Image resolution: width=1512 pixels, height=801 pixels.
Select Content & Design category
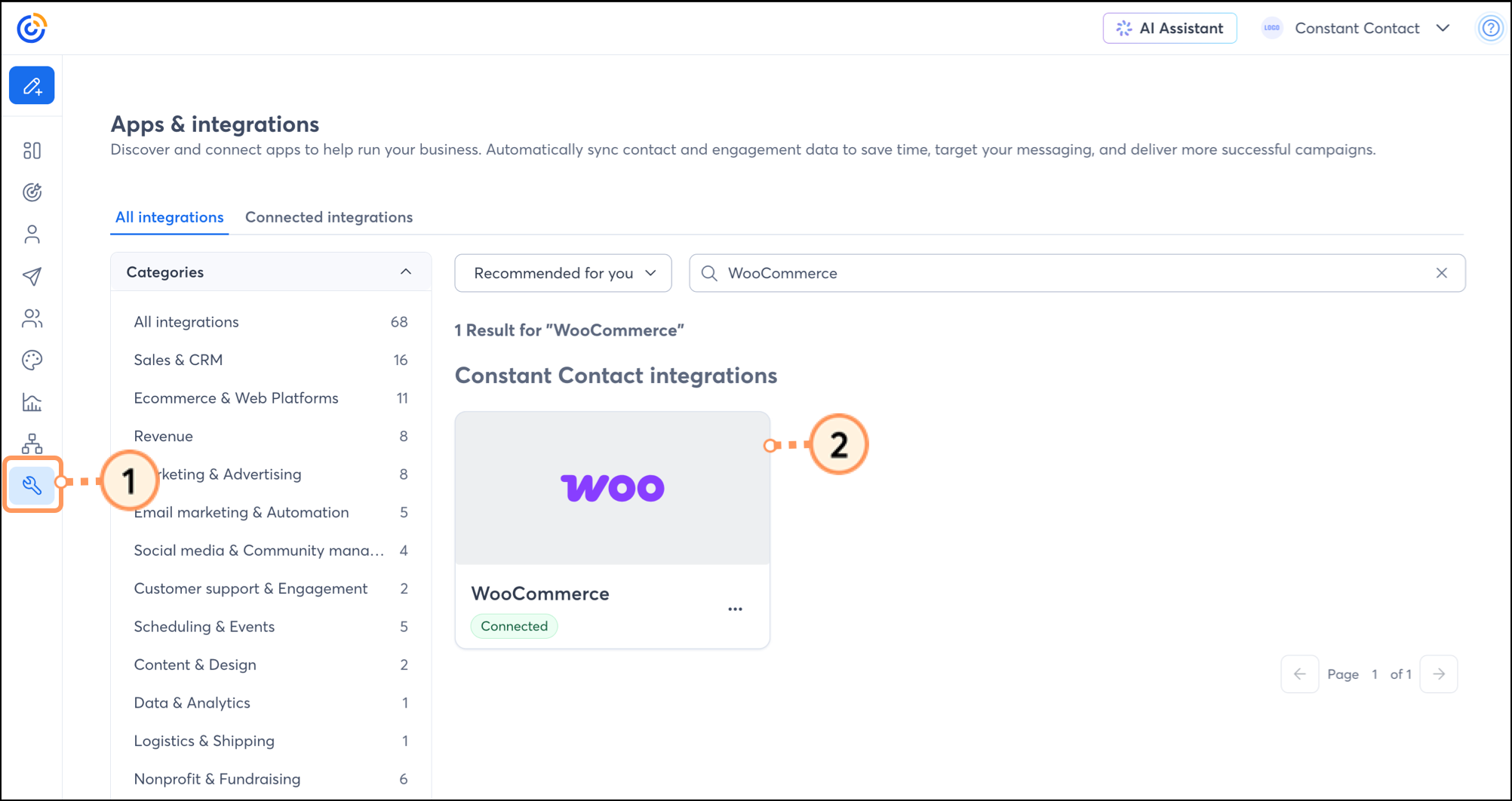(271, 664)
